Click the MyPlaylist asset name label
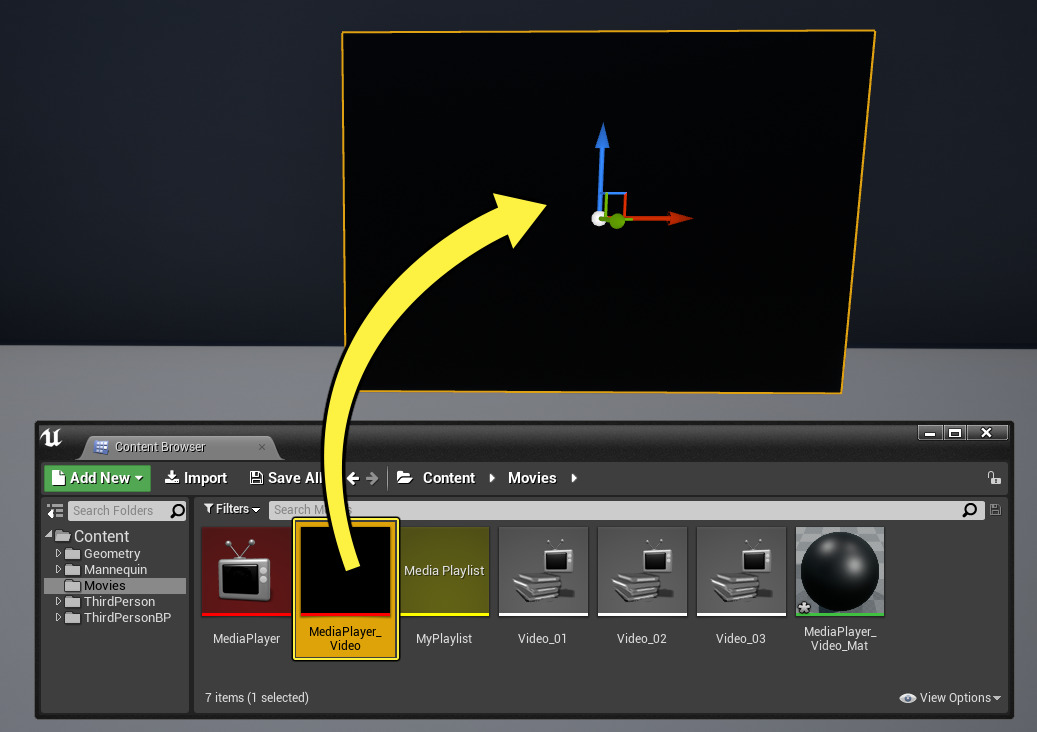 click(x=444, y=639)
